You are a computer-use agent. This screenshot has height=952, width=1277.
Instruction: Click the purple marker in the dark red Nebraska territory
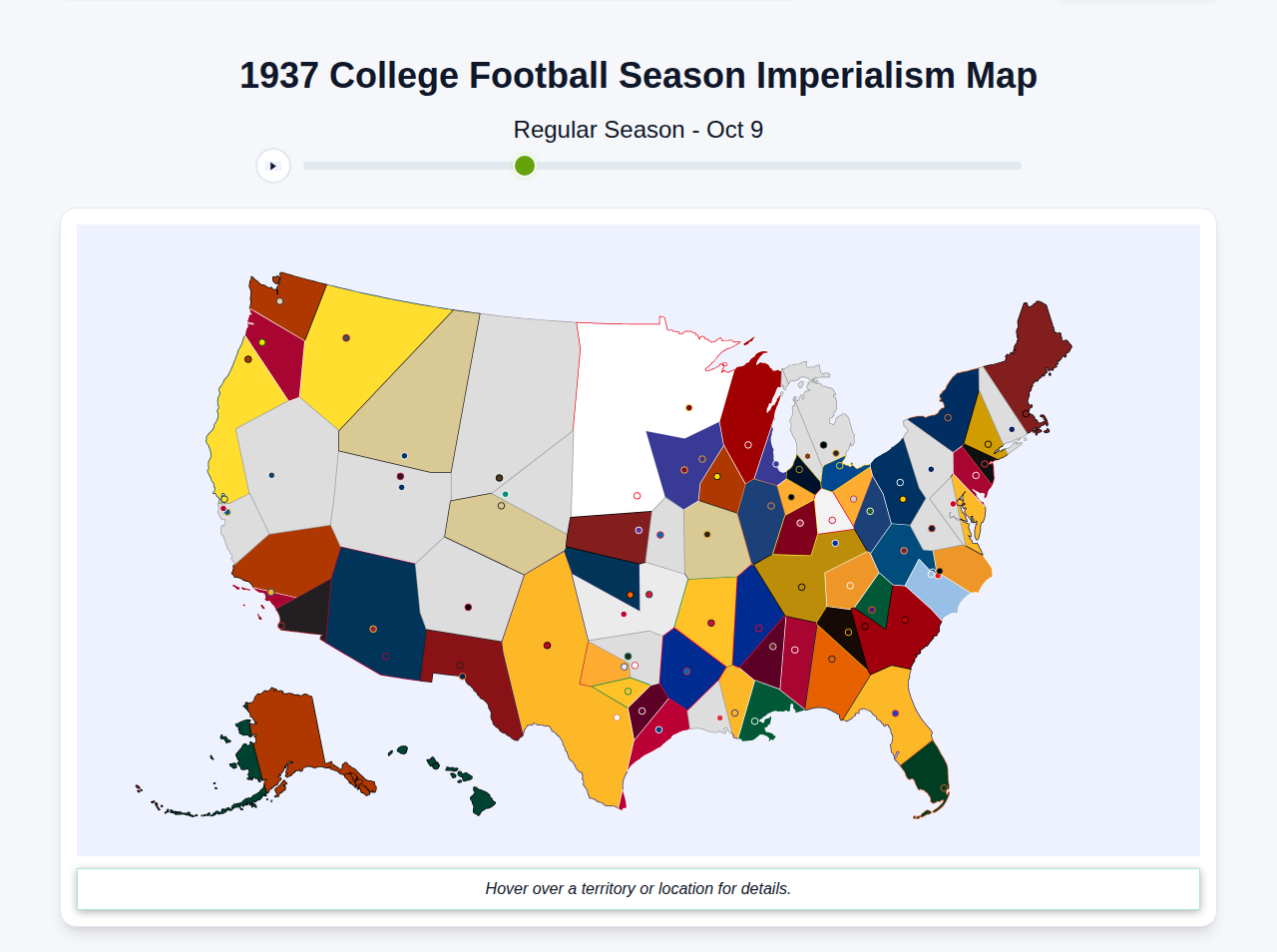coord(638,529)
